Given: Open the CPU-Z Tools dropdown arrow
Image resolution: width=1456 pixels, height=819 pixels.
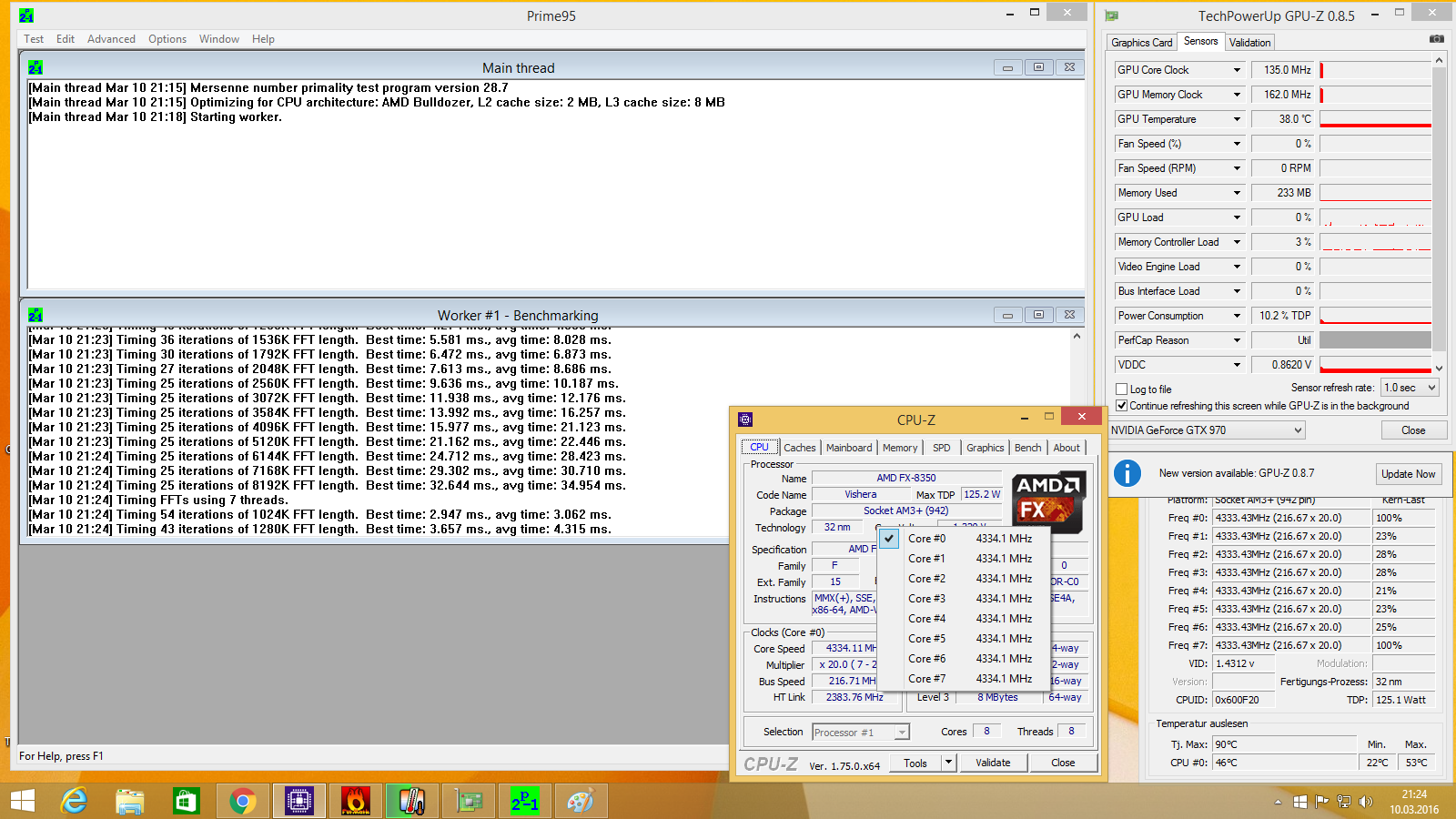Looking at the screenshot, I should click(x=948, y=763).
